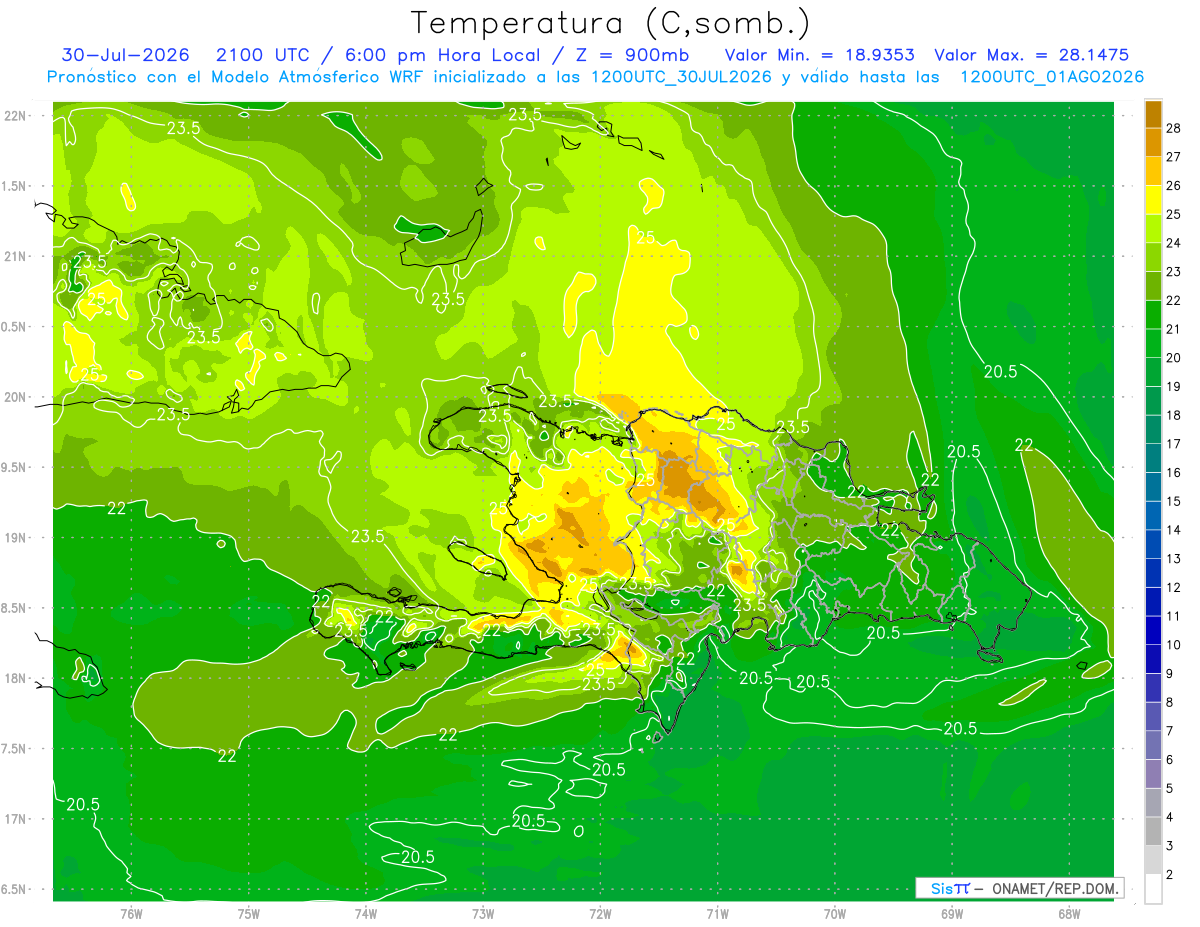Click the '72W' longitude axis label
The image size is (1200, 927).
tap(600, 913)
